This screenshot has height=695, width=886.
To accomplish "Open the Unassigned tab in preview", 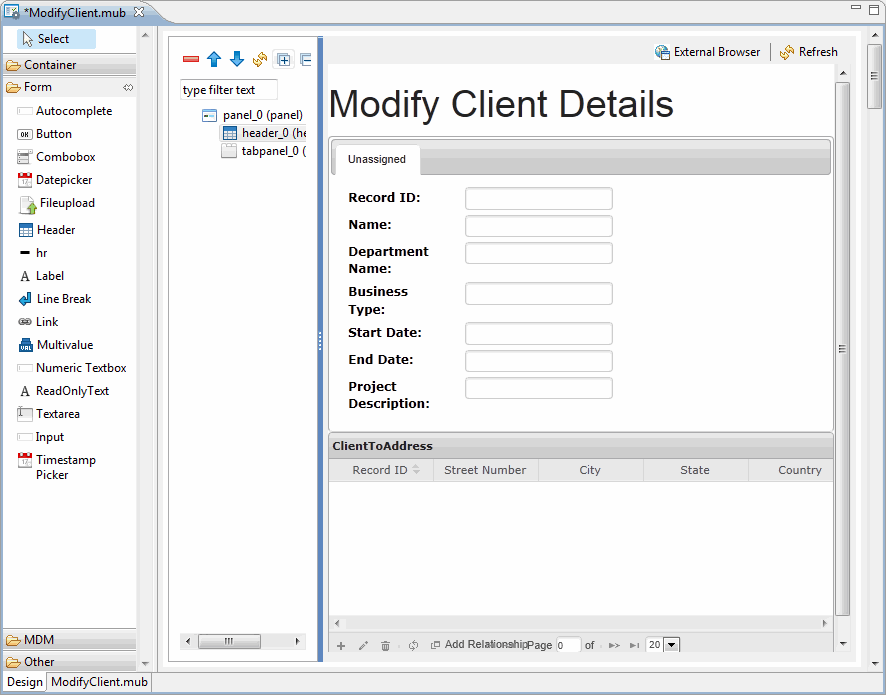I will 377,159.
